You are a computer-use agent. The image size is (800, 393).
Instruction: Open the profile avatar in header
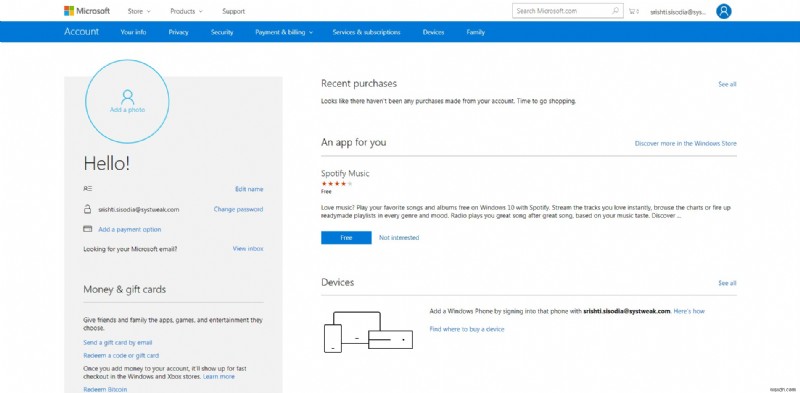723,11
